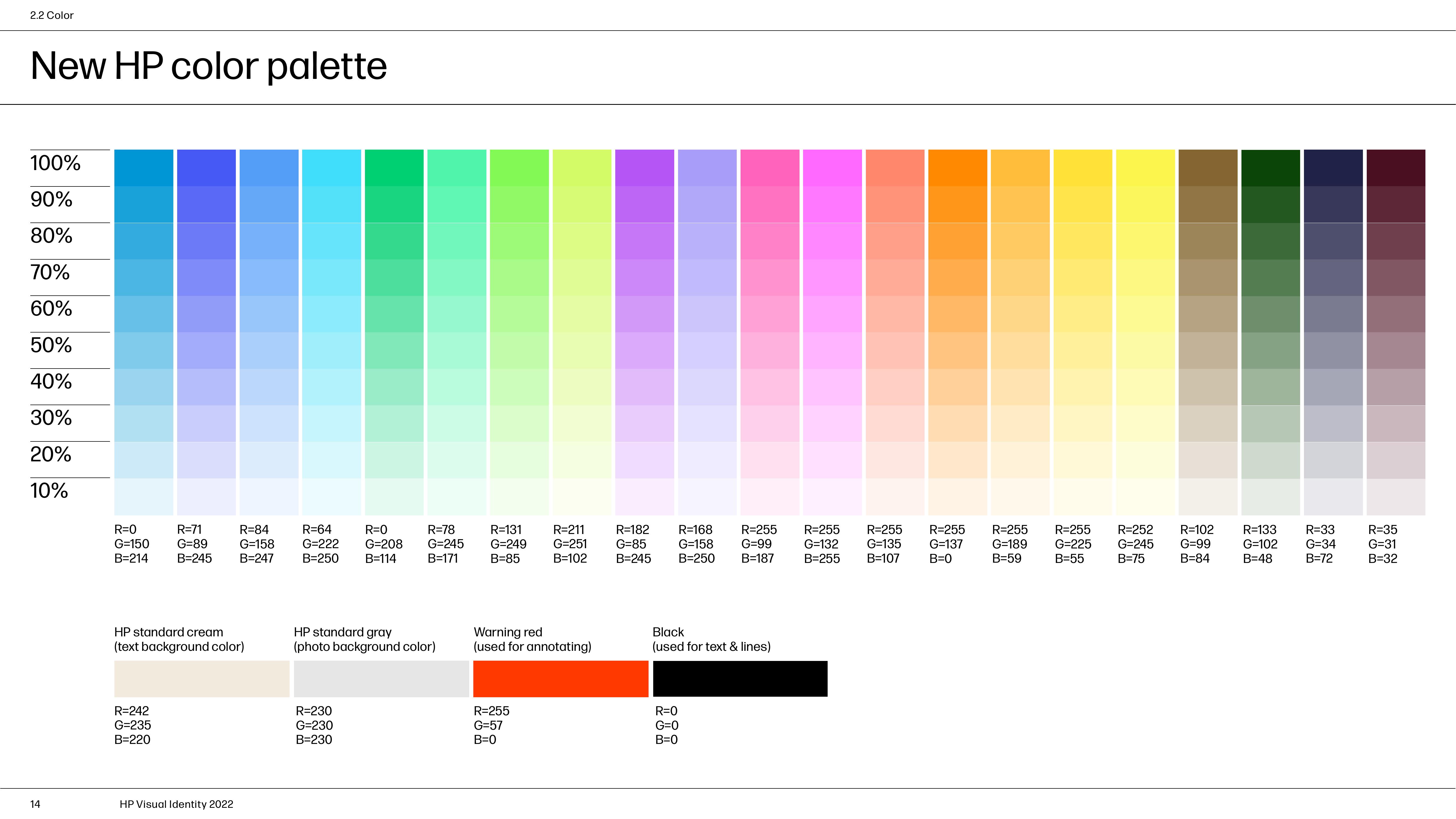Click the 50% row label
The height and width of the screenshot is (819, 1456).
pos(51,345)
